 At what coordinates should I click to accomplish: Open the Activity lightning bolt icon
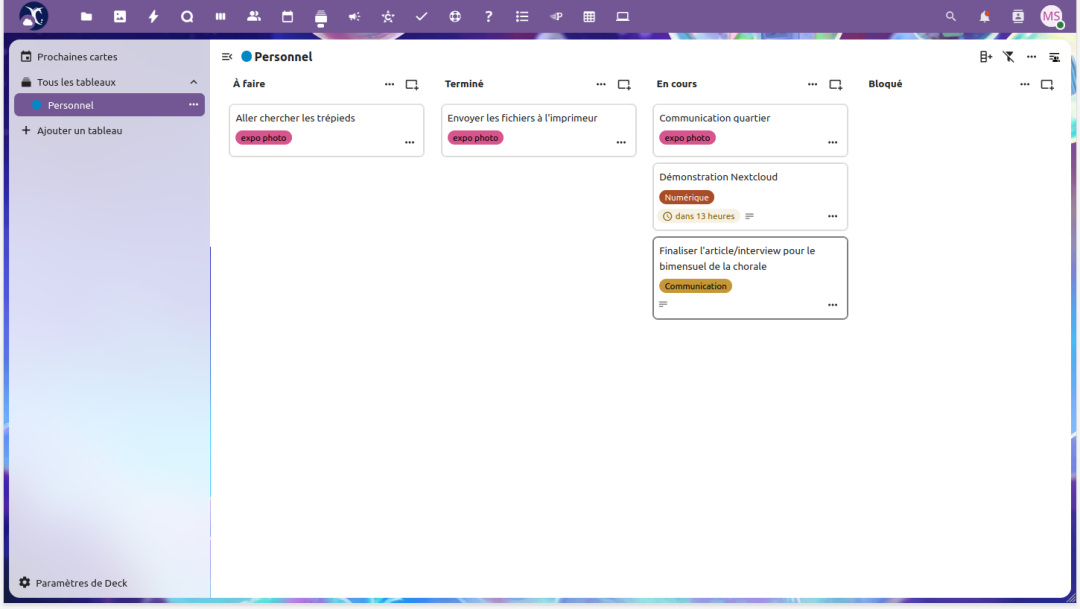tap(153, 16)
